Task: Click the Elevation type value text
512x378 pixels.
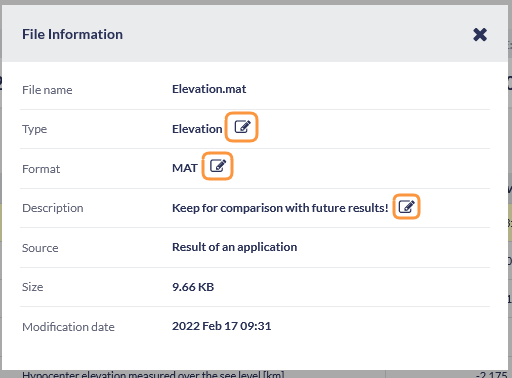Action: [x=197, y=129]
